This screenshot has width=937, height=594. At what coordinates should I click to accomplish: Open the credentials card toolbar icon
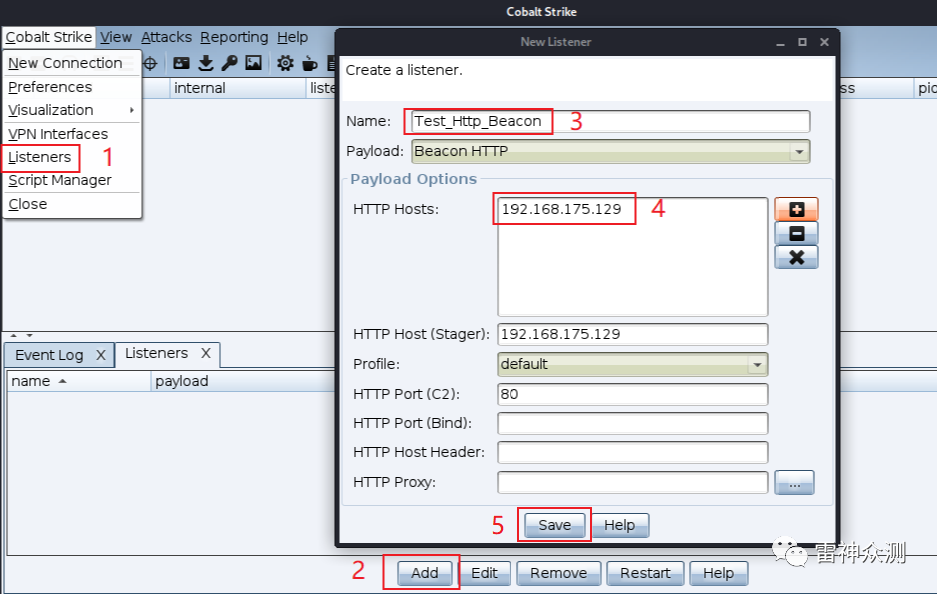(180, 63)
